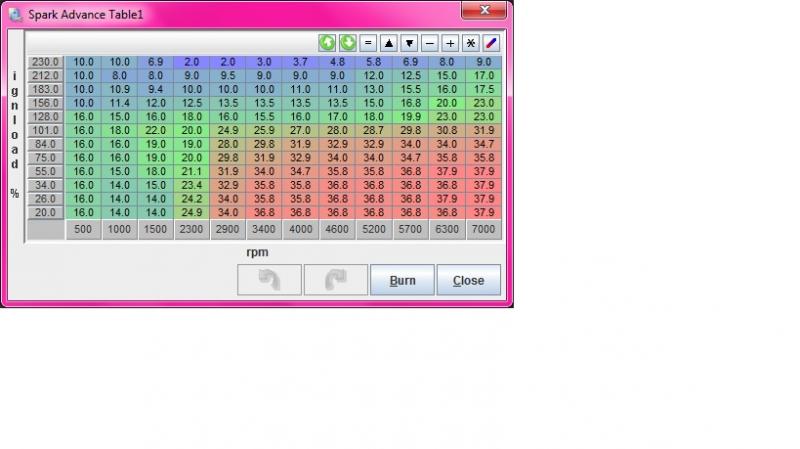Image resolution: width=800 pixels, height=449 pixels.
Task: Select the 2900 rpm column header
Action: click(x=228, y=230)
